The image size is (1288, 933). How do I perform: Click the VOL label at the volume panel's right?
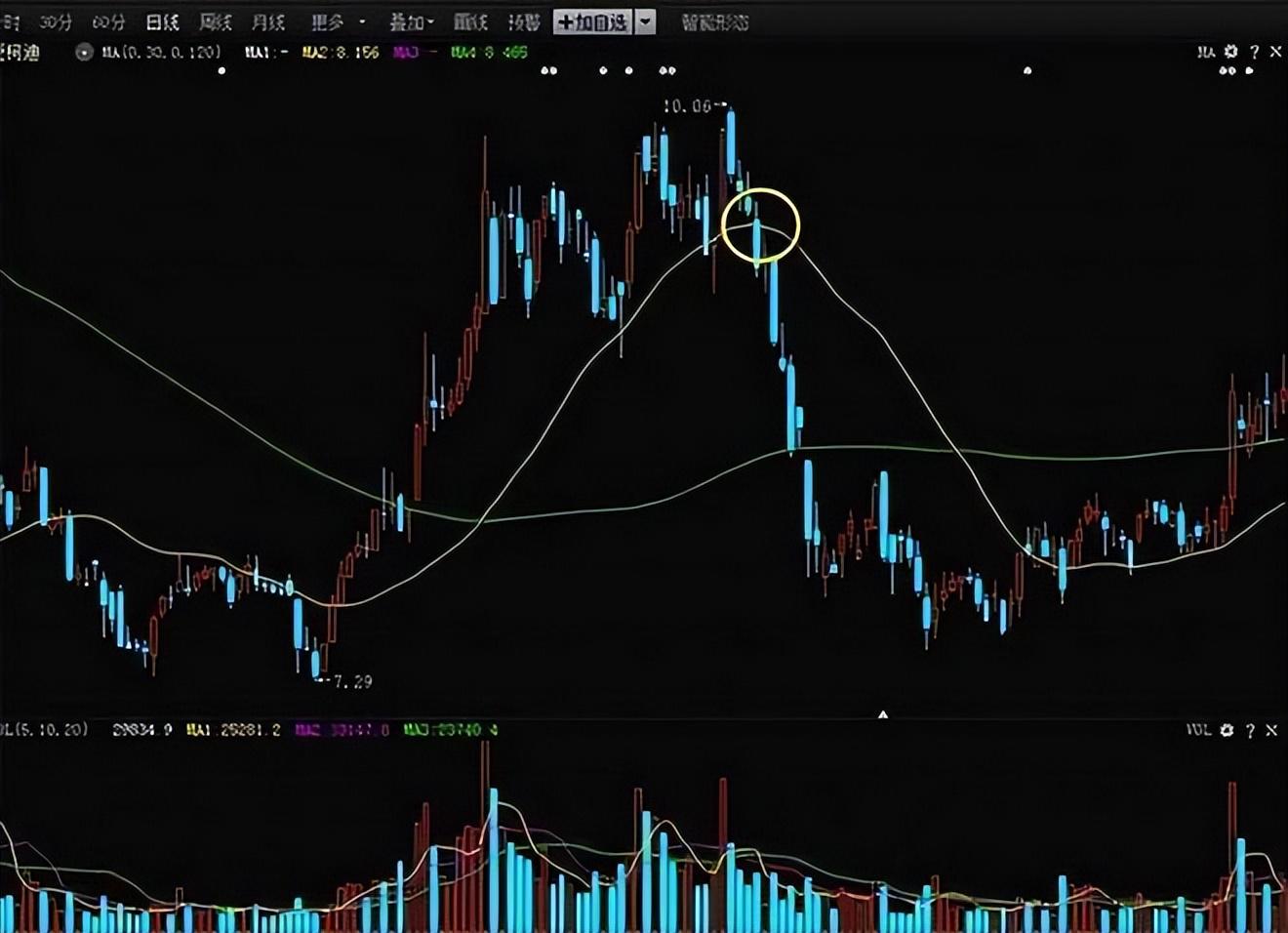tap(1198, 729)
